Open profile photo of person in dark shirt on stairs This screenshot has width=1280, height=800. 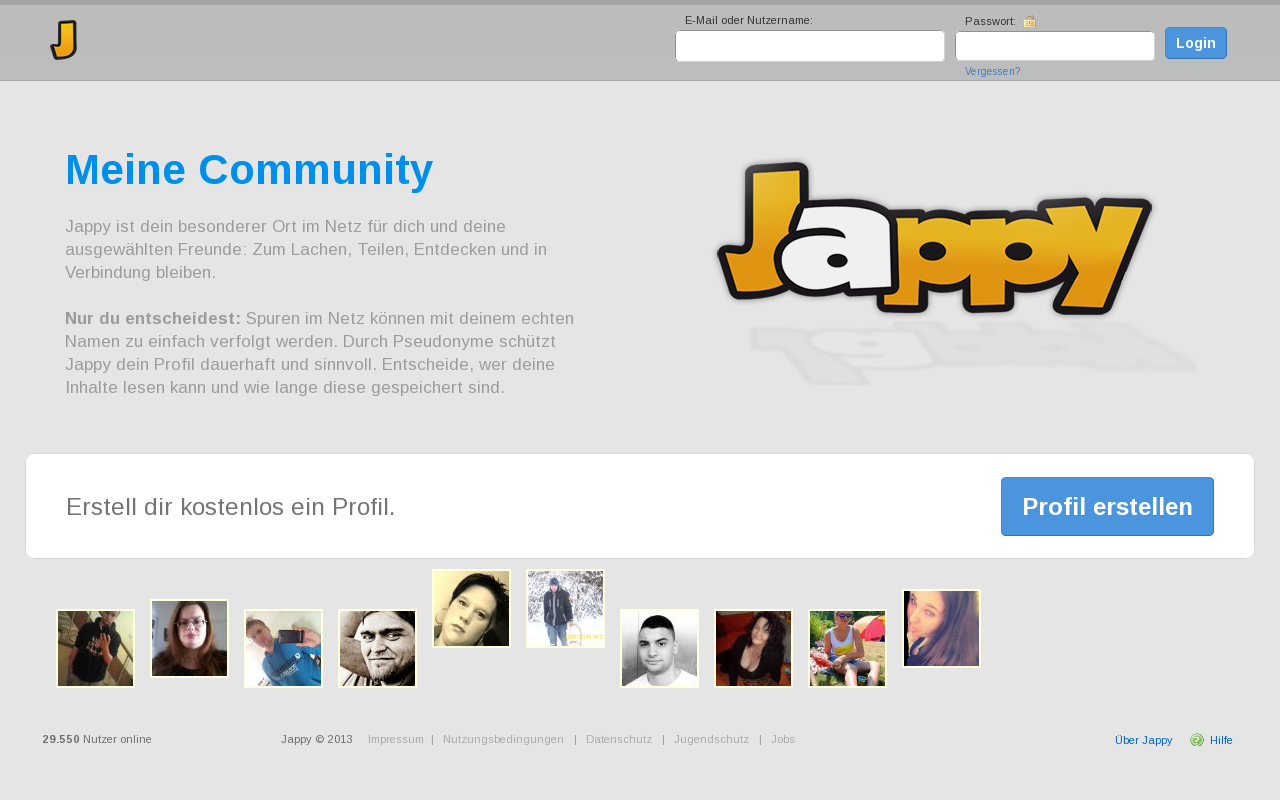tap(95, 648)
